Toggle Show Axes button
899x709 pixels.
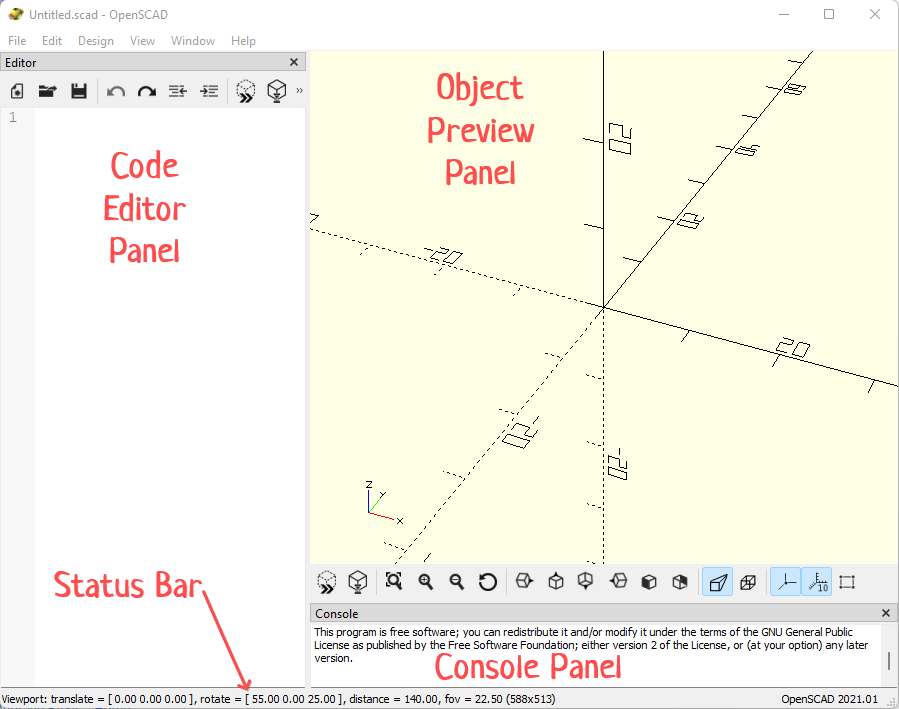click(x=785, y=582)
